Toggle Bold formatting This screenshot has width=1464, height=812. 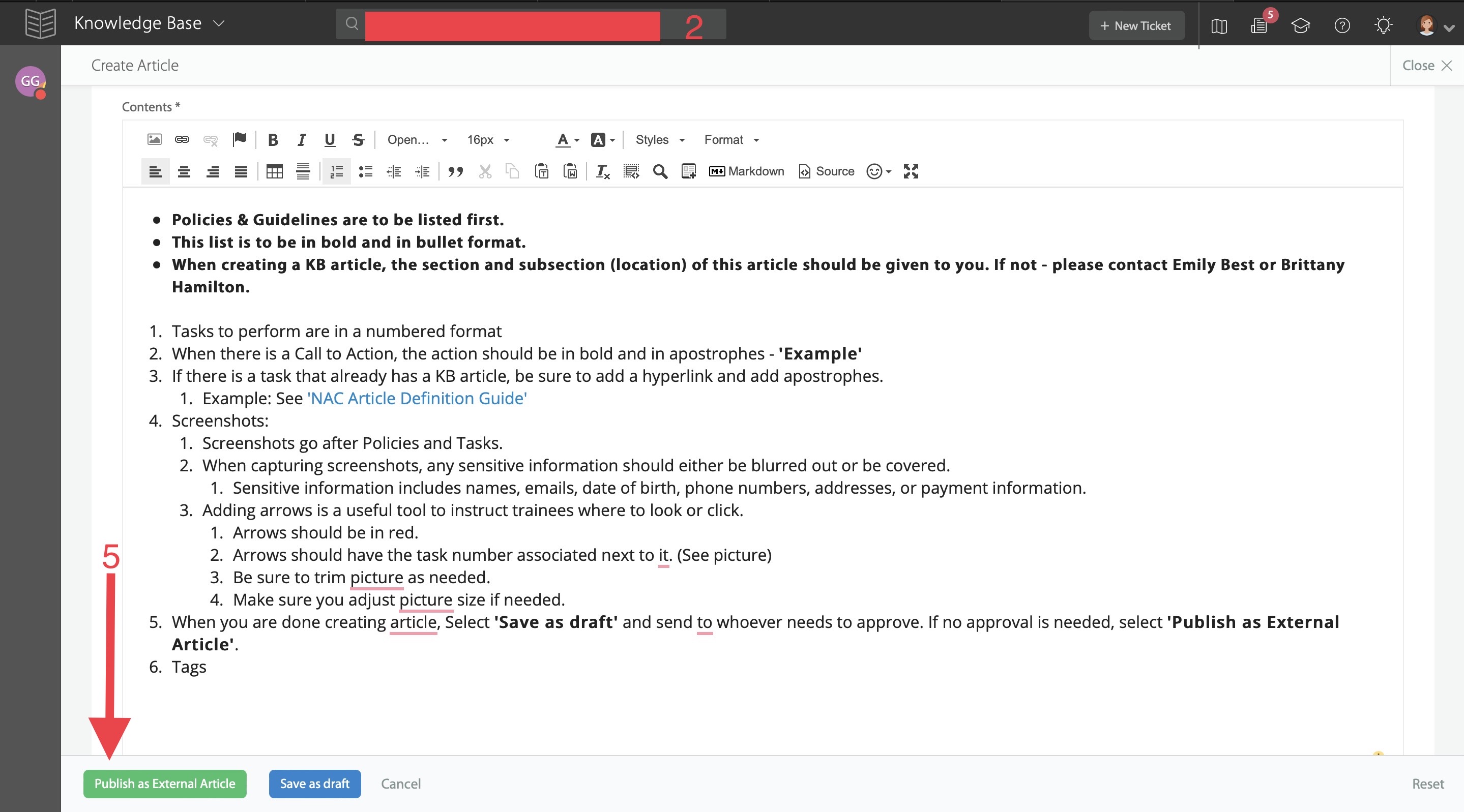(273, 140)
